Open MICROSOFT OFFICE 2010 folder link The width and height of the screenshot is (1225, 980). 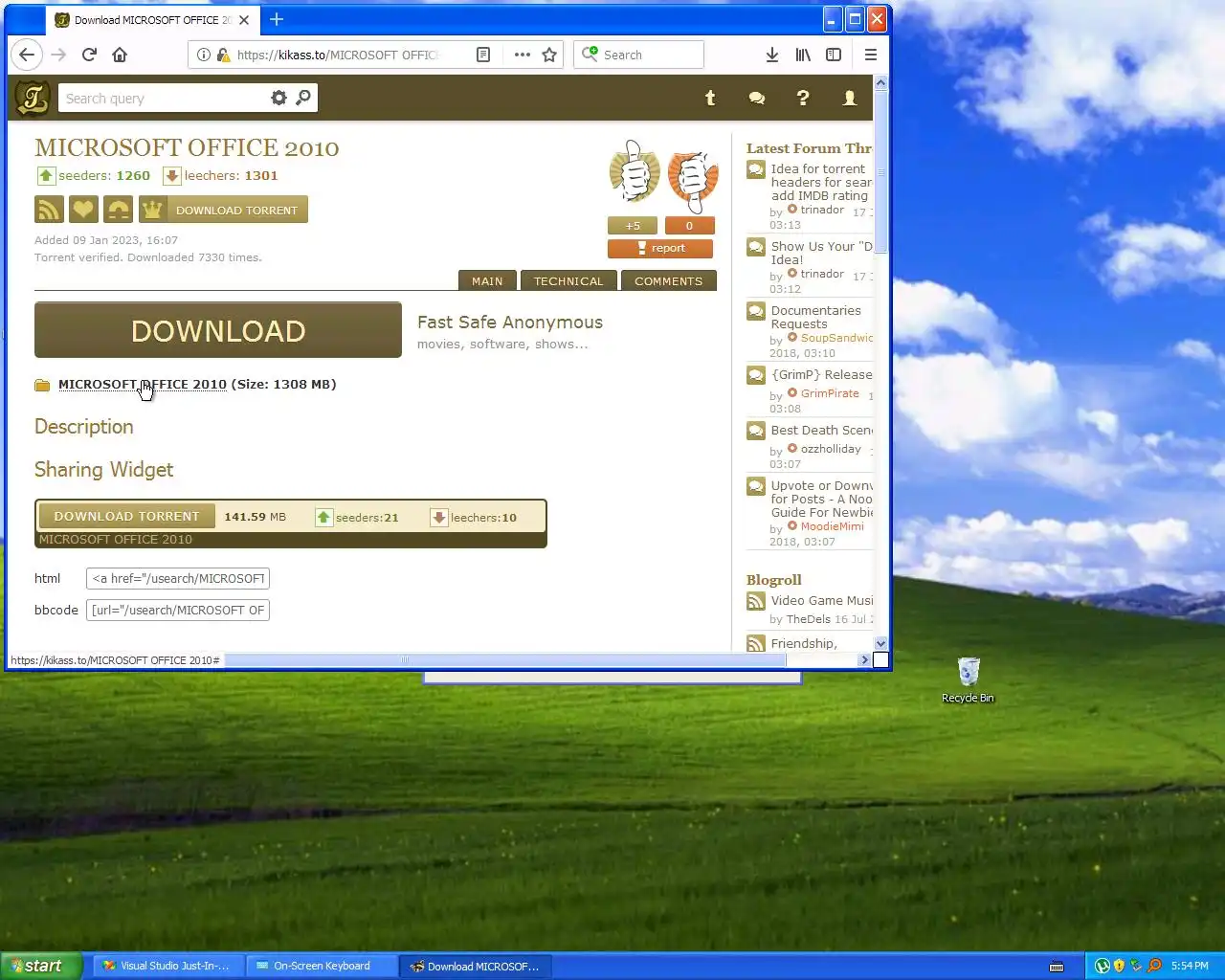click(143, 384)
